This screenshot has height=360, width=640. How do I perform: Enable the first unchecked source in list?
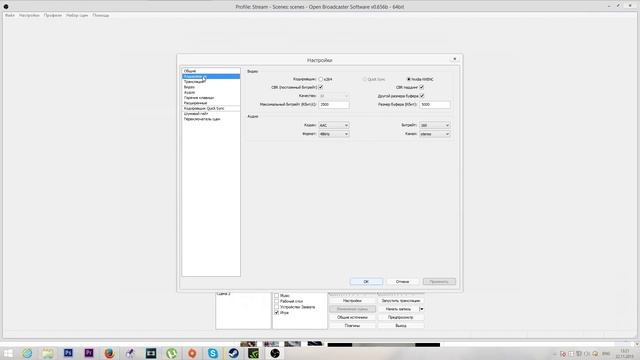pyautogui.click(x=277, y=296)
